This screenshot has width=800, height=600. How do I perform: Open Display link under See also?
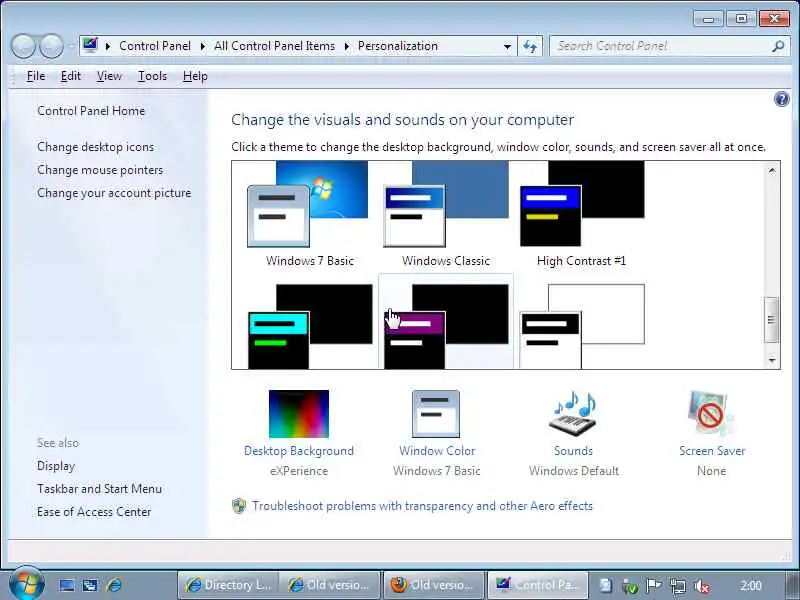[x=56, y=466]
